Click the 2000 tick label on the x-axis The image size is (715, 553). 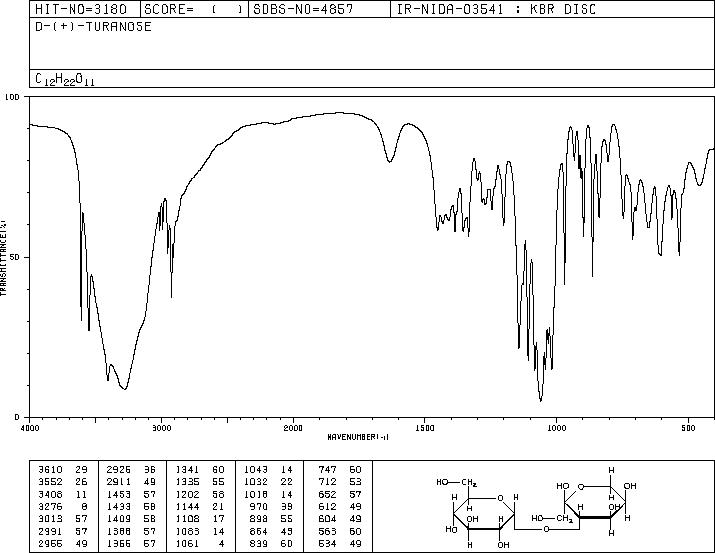coord(293,428)
